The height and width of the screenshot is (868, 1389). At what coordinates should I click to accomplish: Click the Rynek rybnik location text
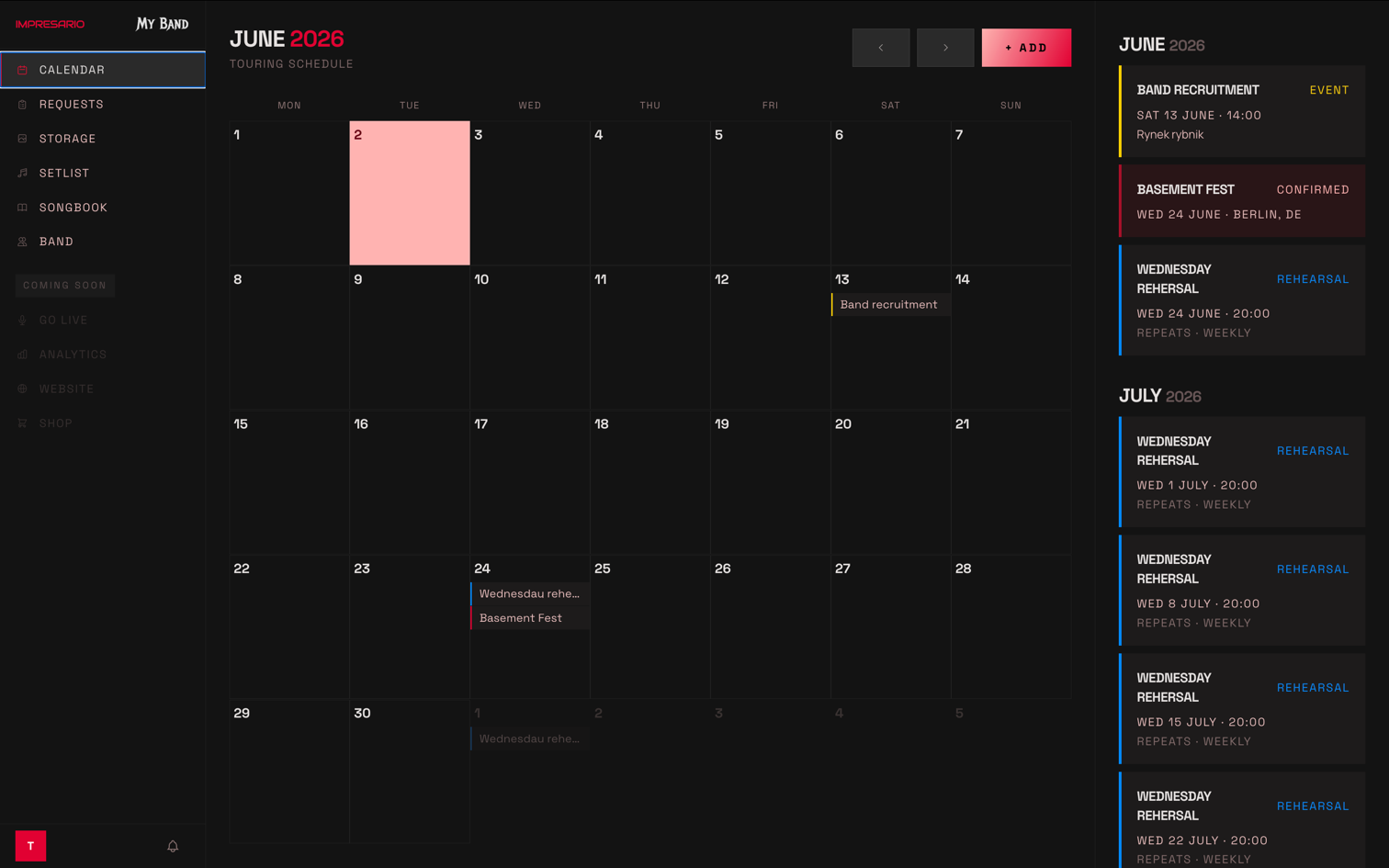(x=1169, y=135)
